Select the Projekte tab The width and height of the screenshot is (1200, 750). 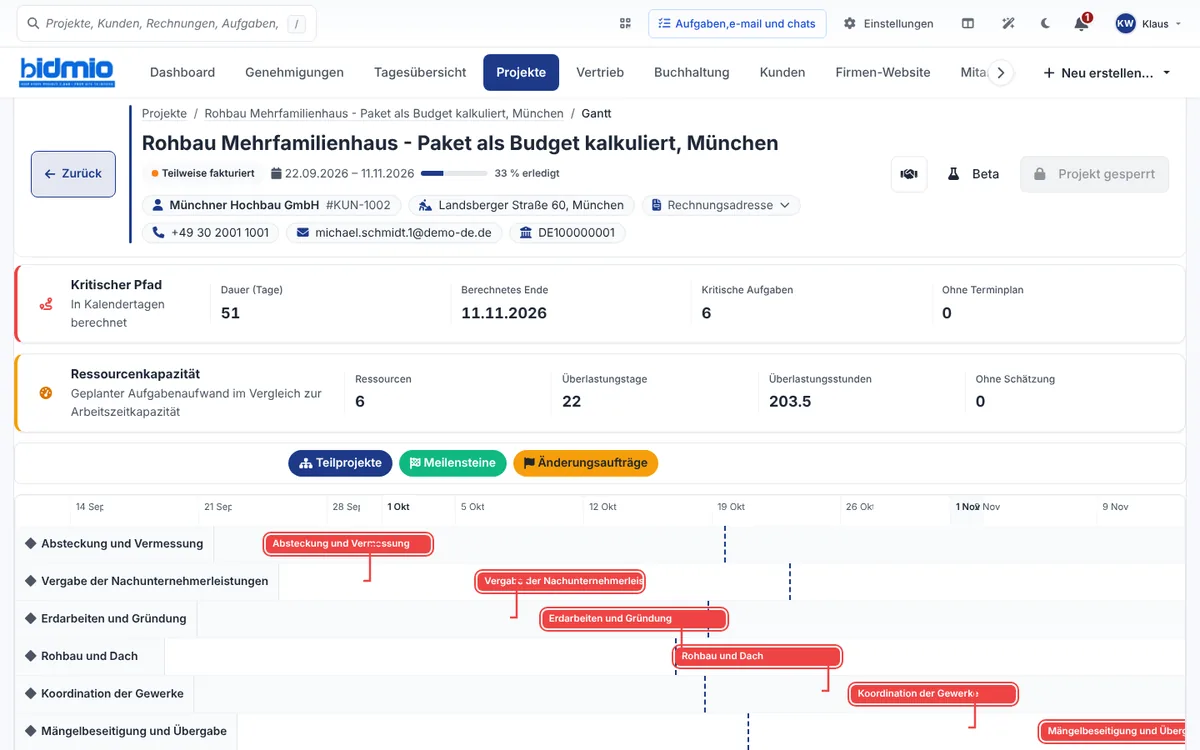click(521, 72)
